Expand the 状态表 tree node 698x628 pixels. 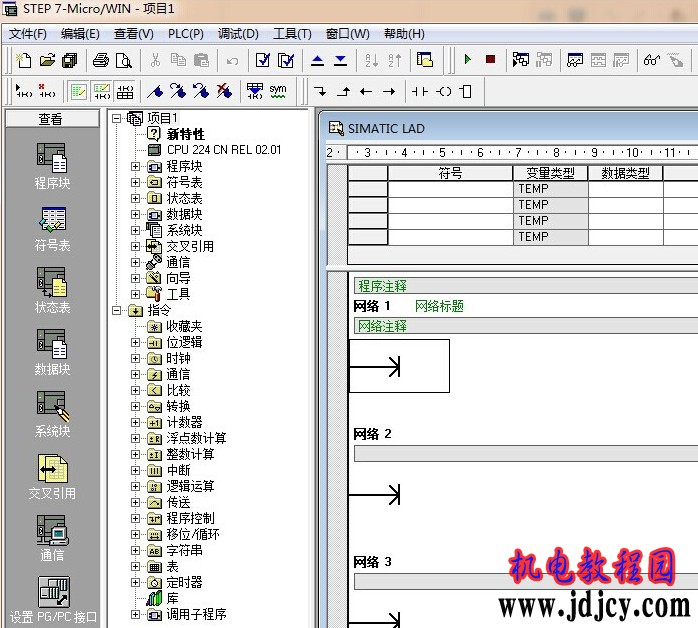point(135,199)
